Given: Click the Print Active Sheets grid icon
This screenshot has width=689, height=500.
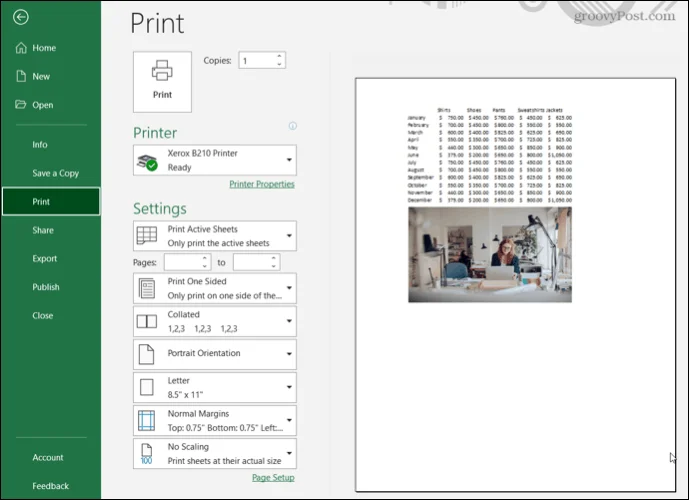Looking at the screenshot, I should coord(147,236).
